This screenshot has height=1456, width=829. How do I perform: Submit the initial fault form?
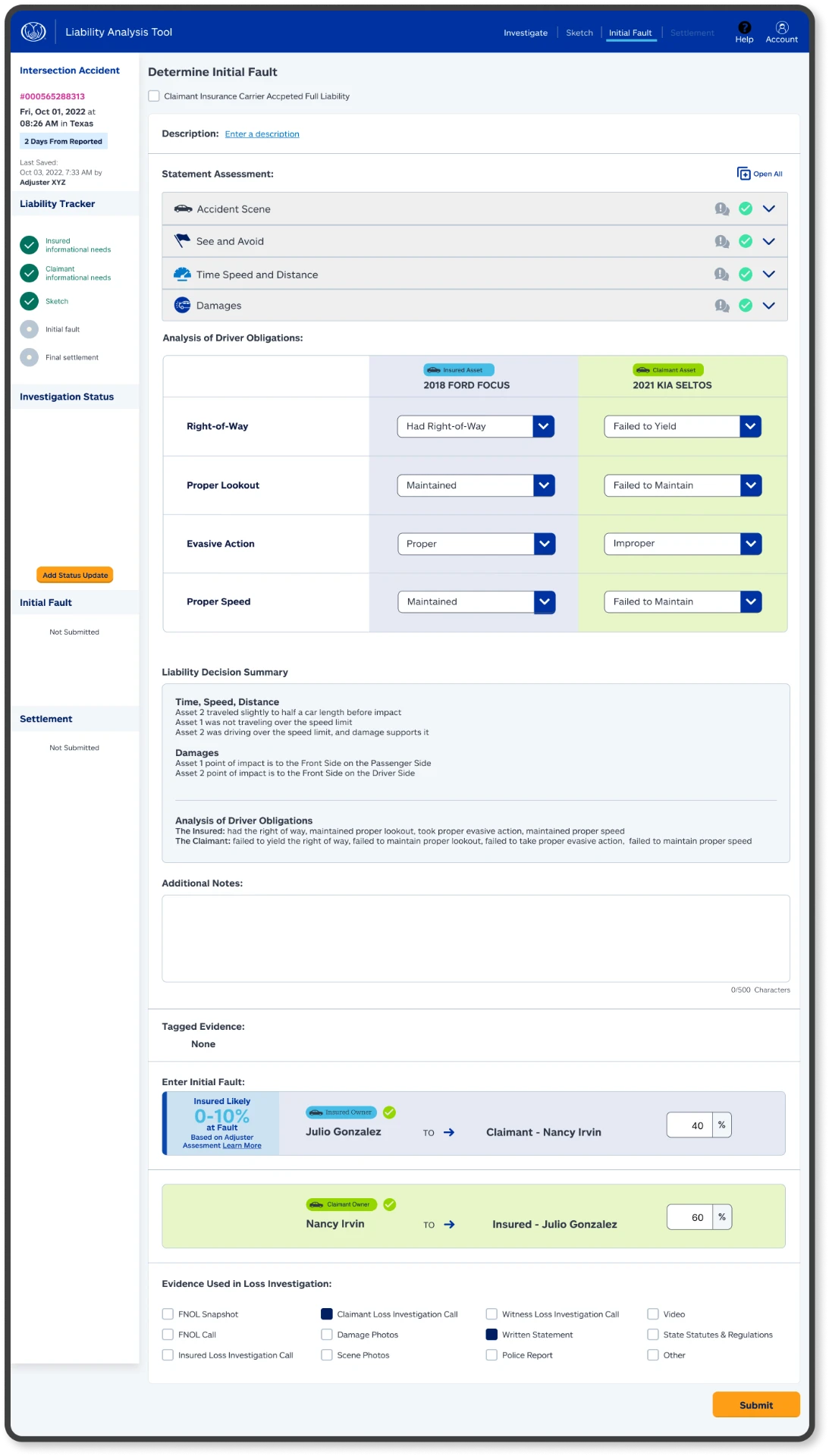tap(756, 1404)
